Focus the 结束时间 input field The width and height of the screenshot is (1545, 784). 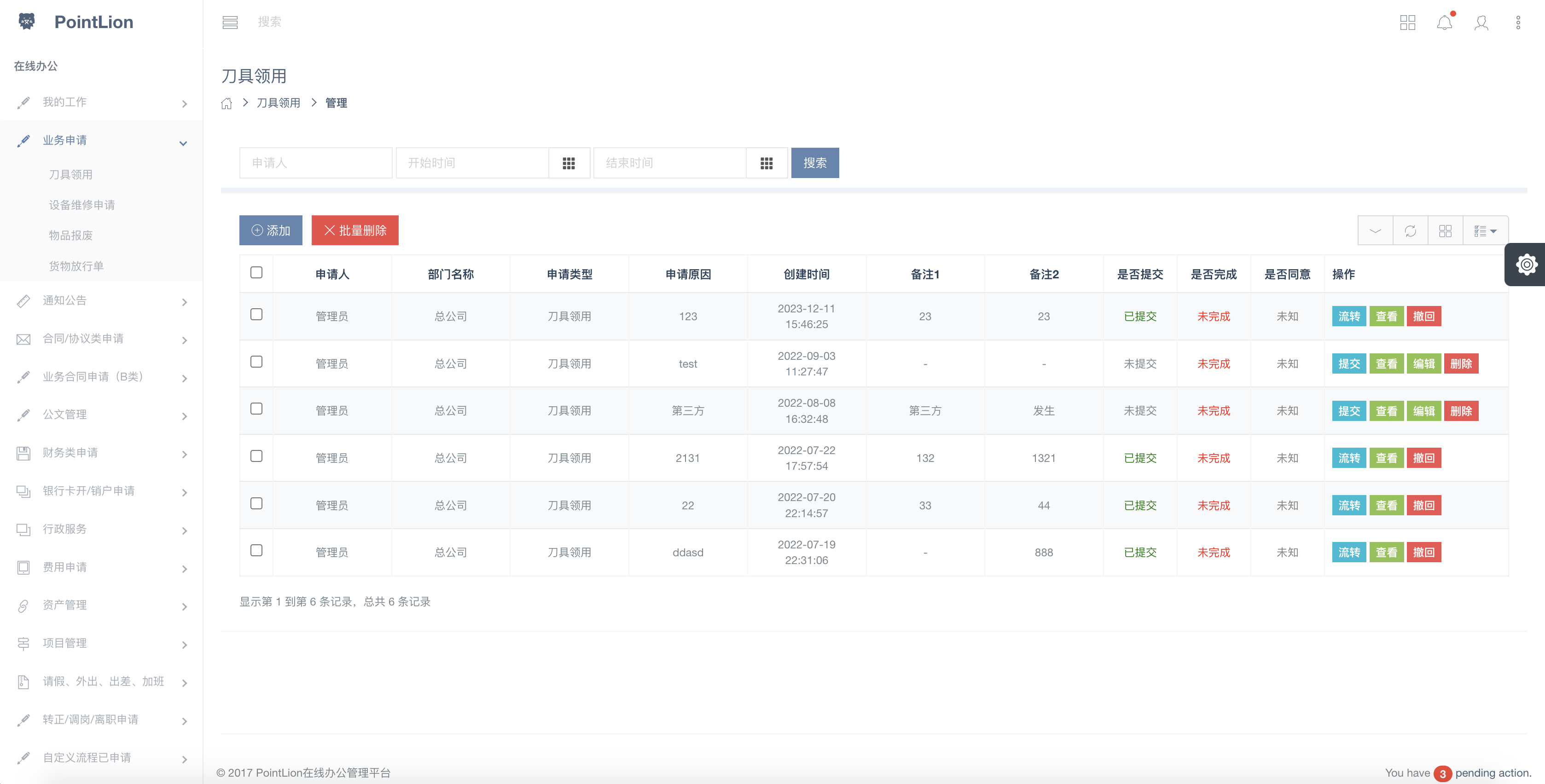pyautogui.click(x=670, y=163)
